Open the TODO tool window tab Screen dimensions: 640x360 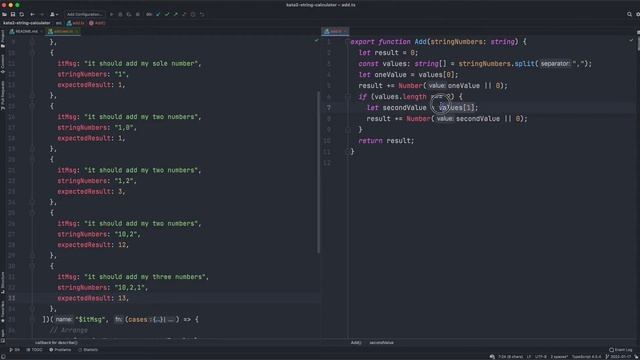[x=34, y=350]
